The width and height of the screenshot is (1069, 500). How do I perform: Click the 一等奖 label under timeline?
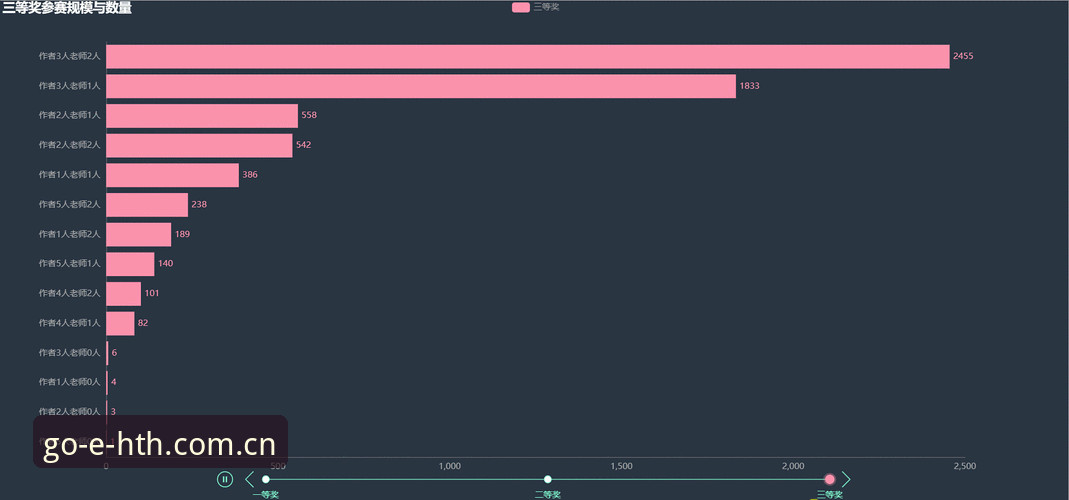(265, 495)
